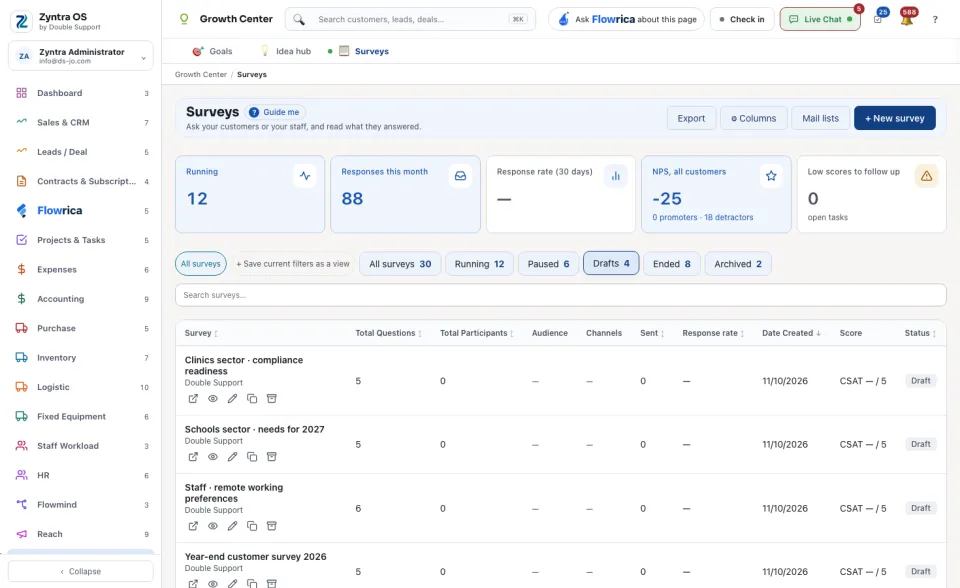Viewport: 960px width, 588px height.
Task: Export the surveys list
Action: [691, 118]
